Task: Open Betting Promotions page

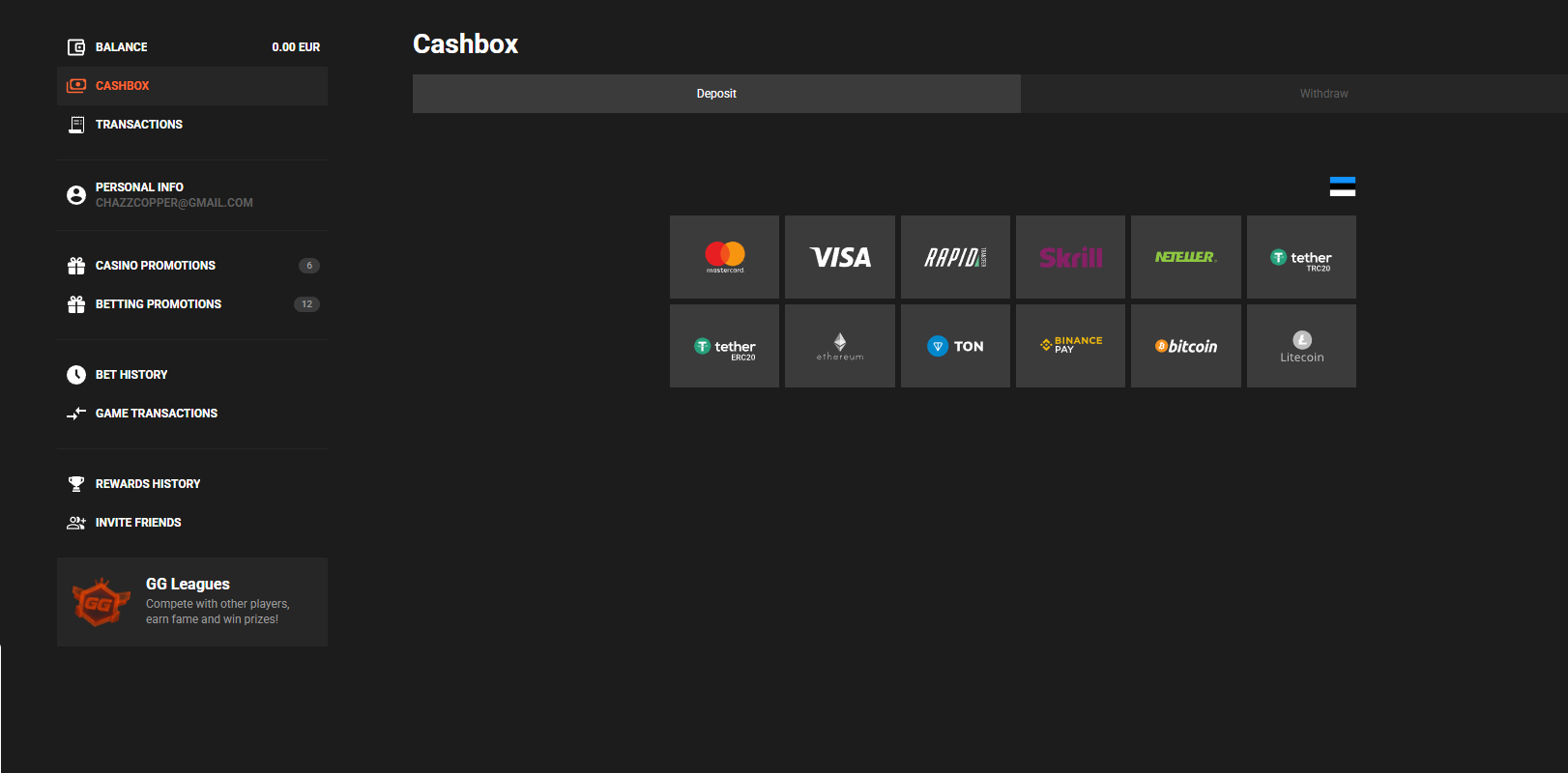Action: point(192,304)
